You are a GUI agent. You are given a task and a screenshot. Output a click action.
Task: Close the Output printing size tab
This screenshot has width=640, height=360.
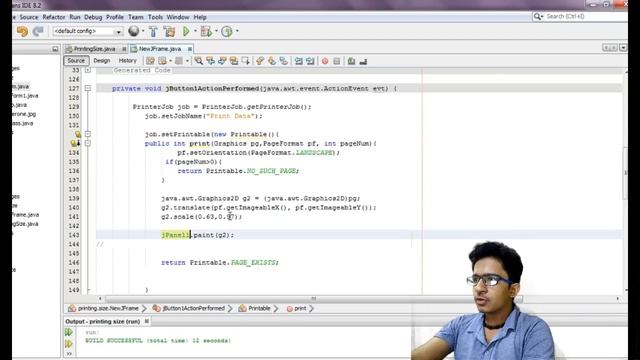pos(147,322)
